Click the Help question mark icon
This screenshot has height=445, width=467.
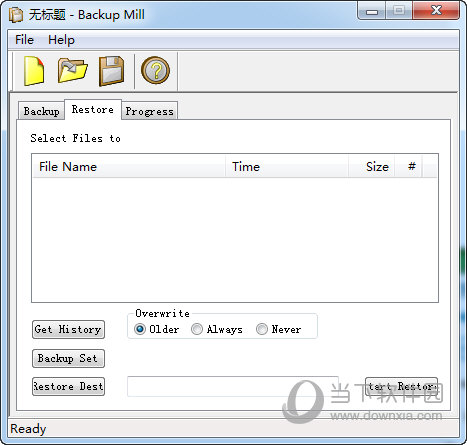coord(155,70)
